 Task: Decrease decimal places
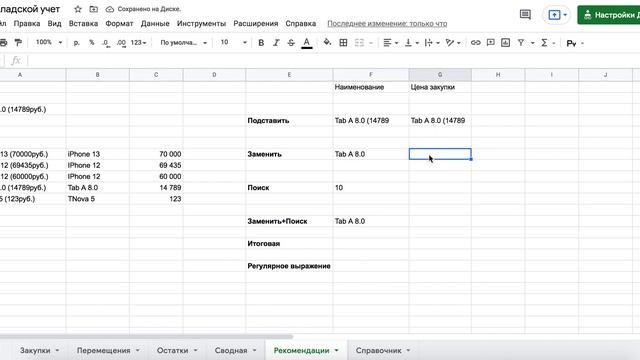(106, 42)
